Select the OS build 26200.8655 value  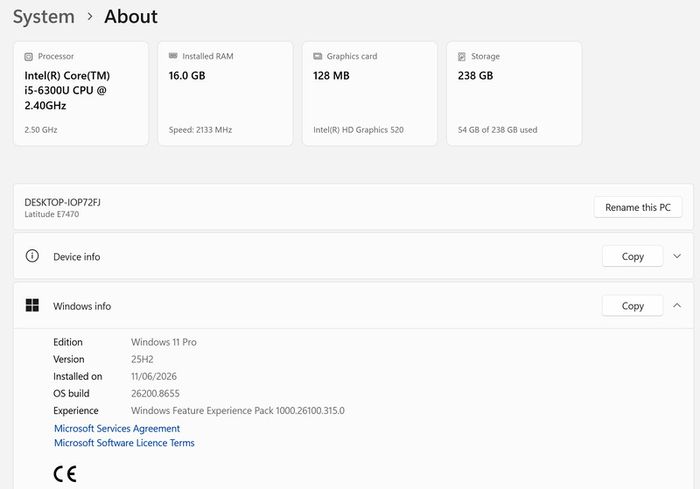[x=155, y=393]
